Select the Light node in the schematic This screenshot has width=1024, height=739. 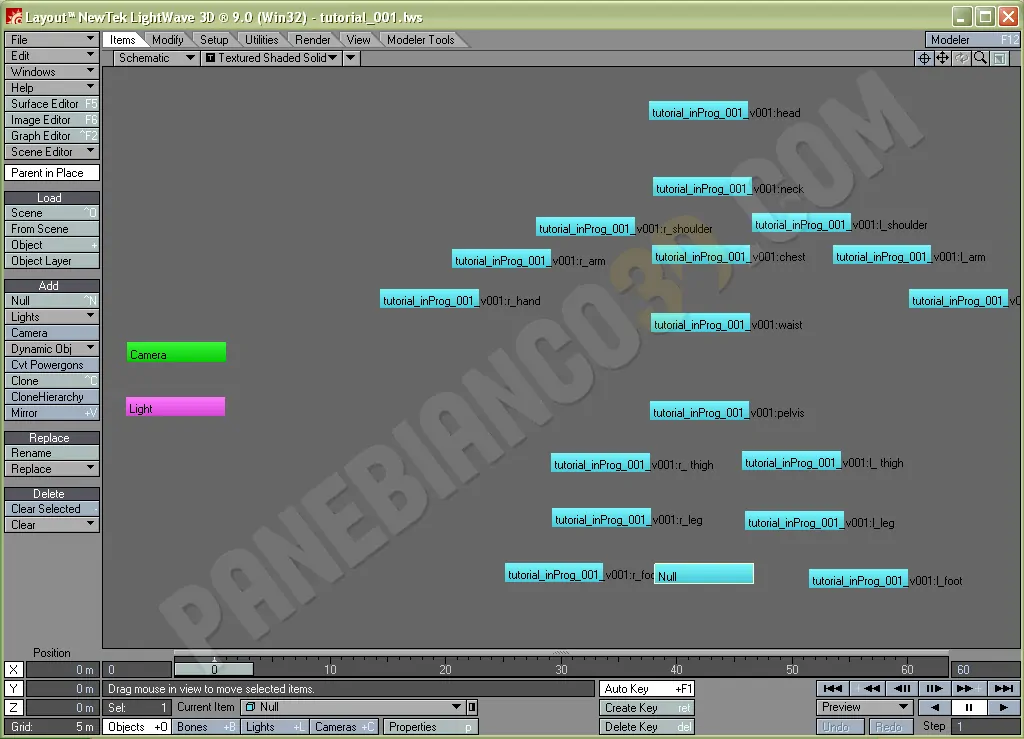coord(176,407)
